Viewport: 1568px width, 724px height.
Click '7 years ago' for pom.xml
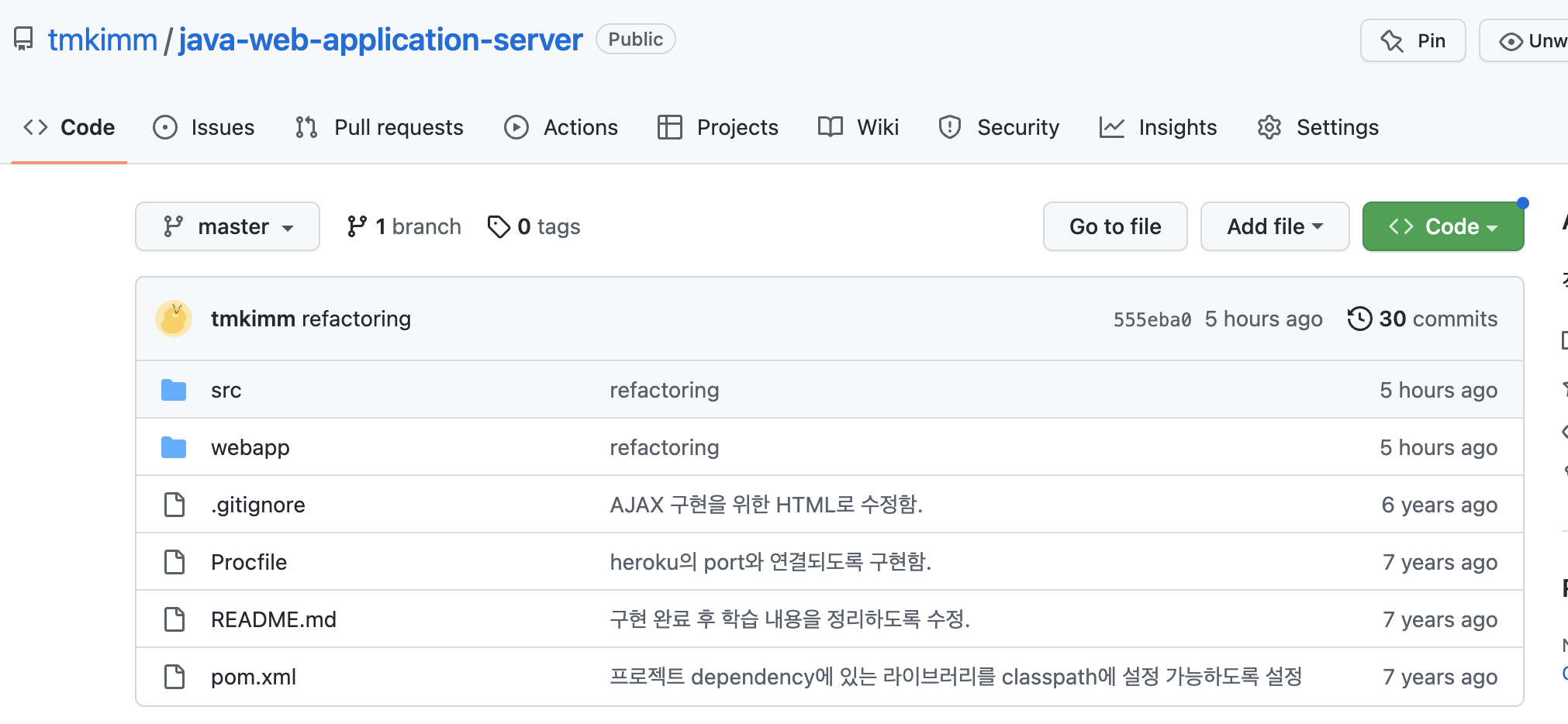pyautogui.click(x=1440, y=677)
